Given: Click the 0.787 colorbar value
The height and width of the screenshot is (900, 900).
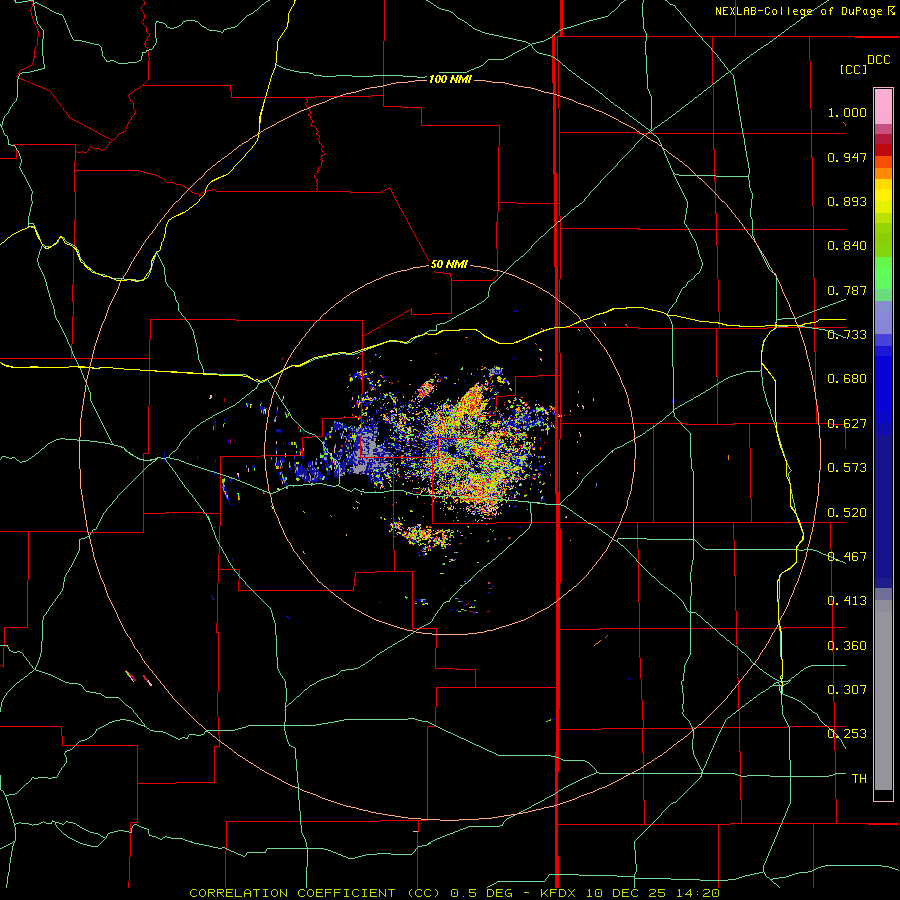Looking at the screenshot, I should point(847,290).
